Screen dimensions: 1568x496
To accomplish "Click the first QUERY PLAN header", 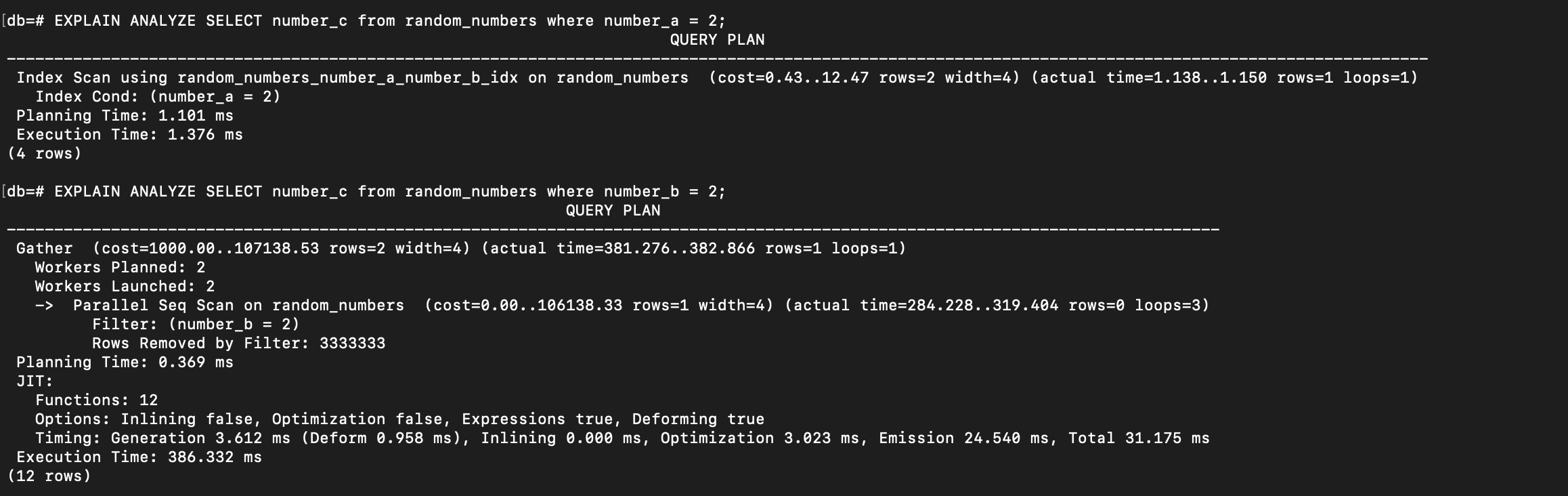I will pos(717,40).
